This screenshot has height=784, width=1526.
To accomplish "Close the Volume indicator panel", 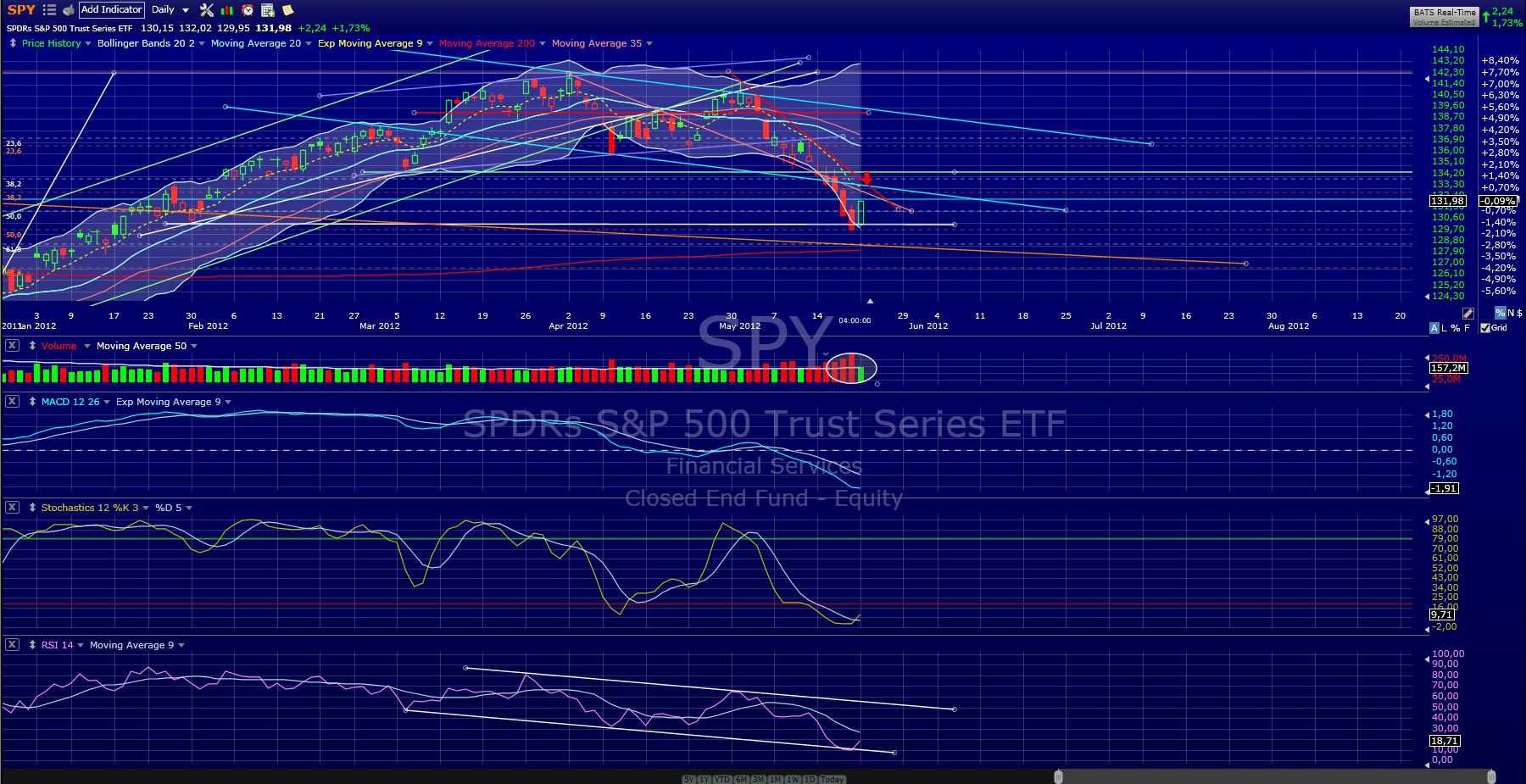I will (x=12, y=346).
